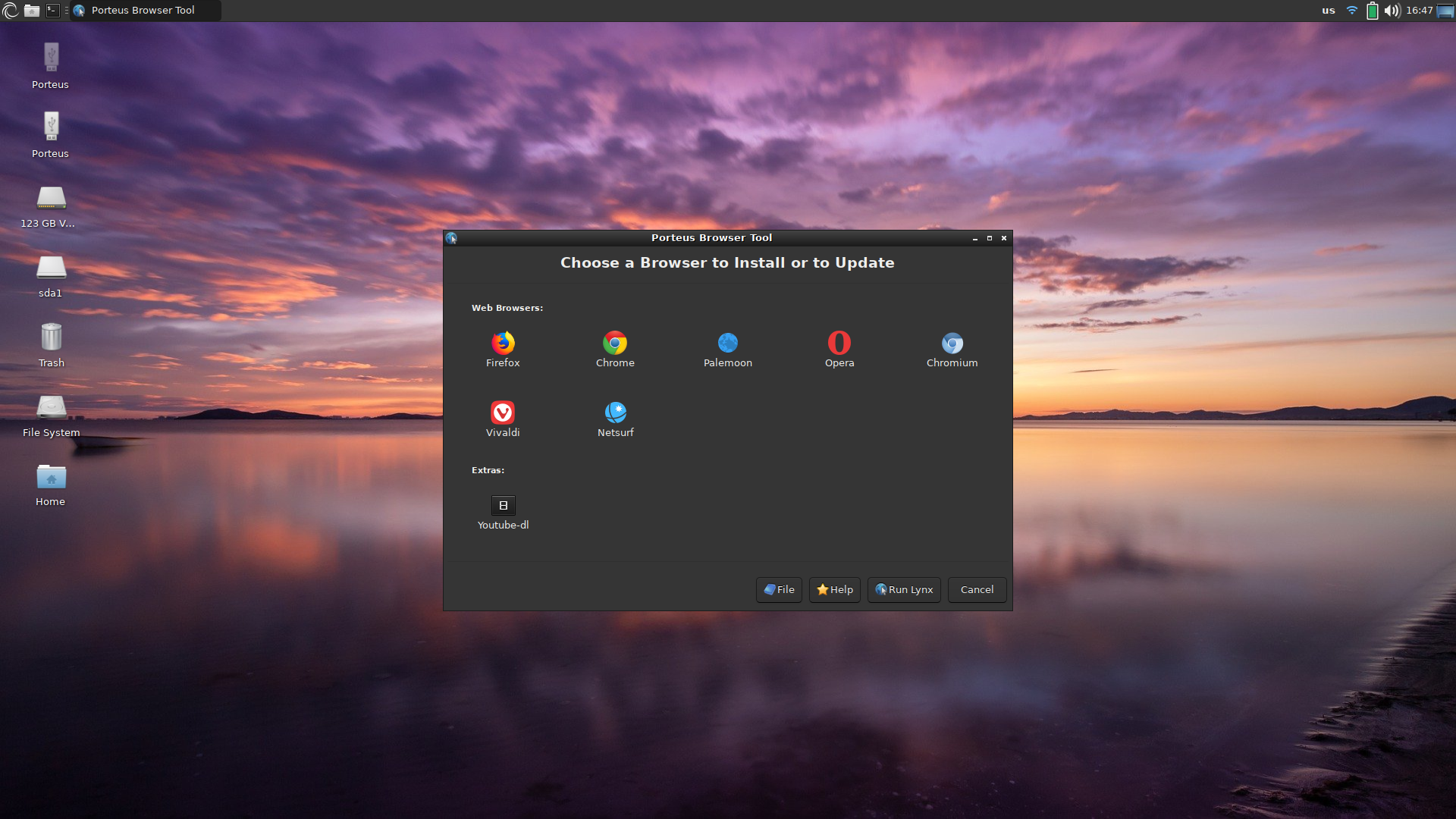
Task: Click the 16:47 clock
Action: coord(1419,11)
